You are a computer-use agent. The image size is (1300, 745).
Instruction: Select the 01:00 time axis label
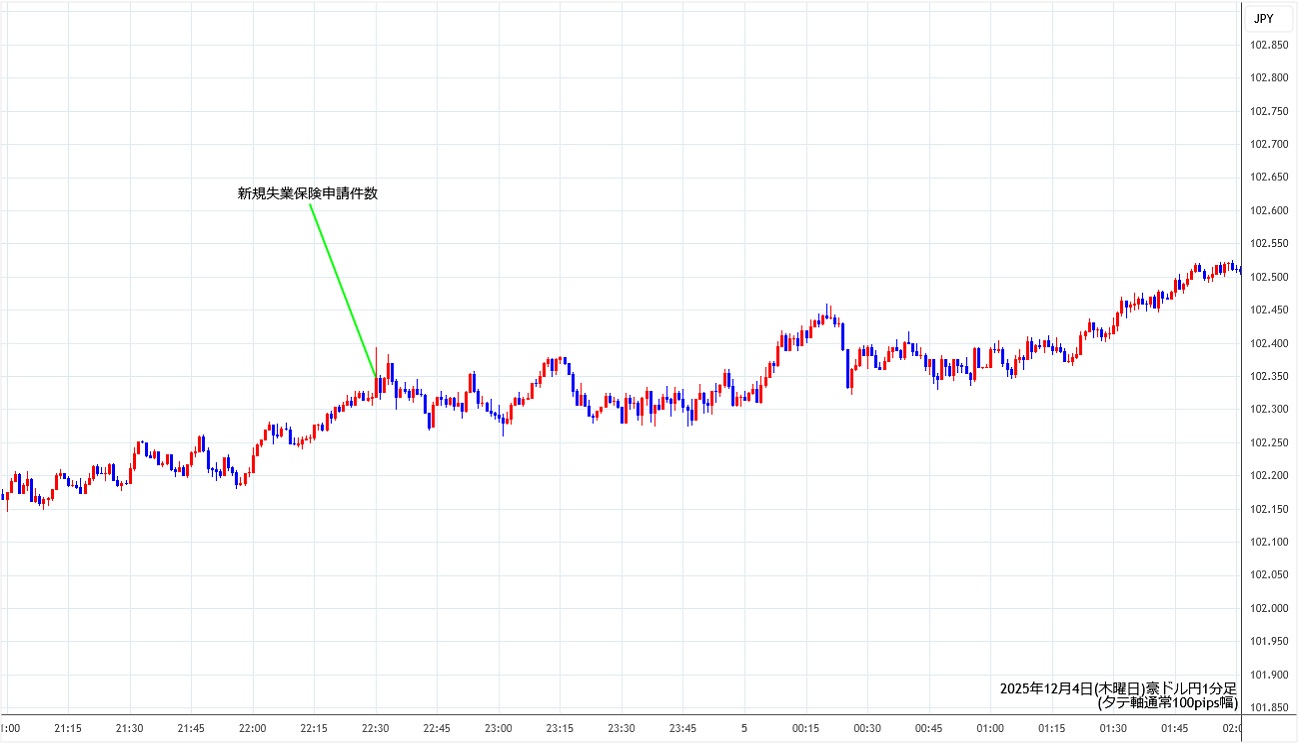(x=990, y=728)
